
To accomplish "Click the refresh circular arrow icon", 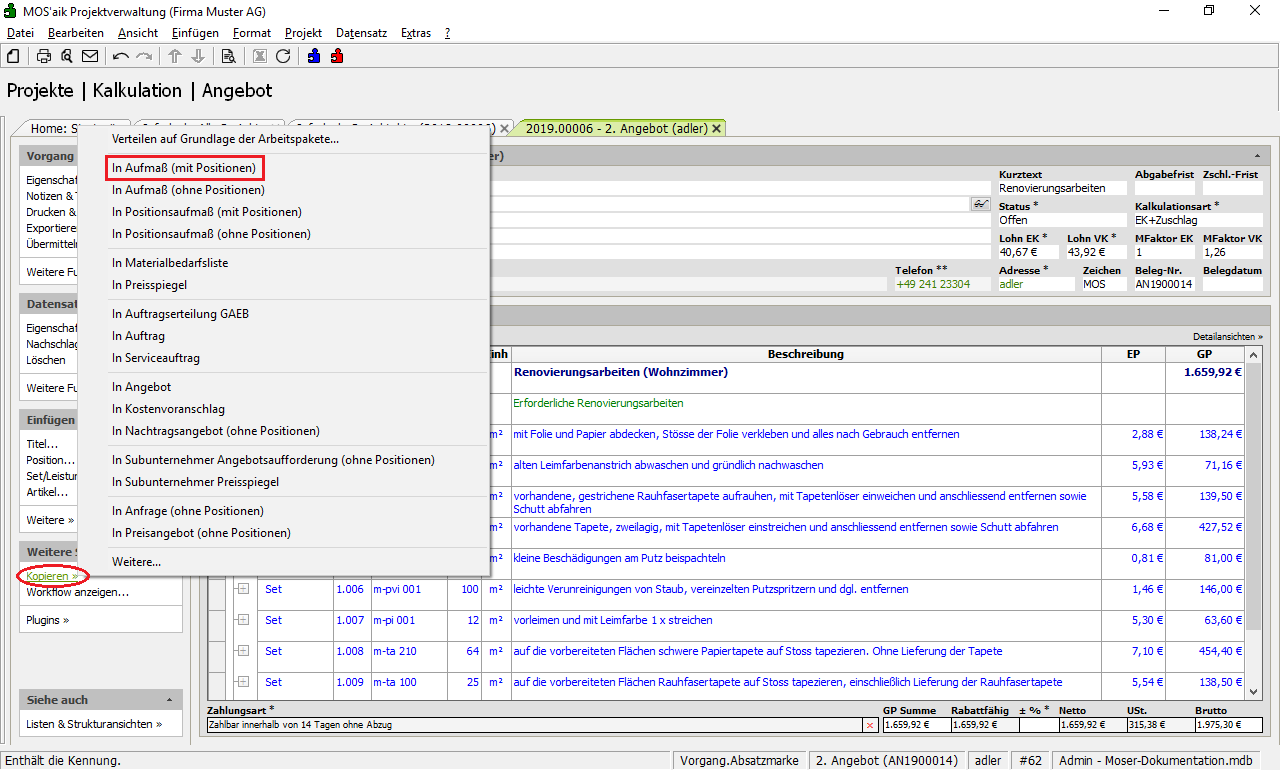I will point(283,56).
